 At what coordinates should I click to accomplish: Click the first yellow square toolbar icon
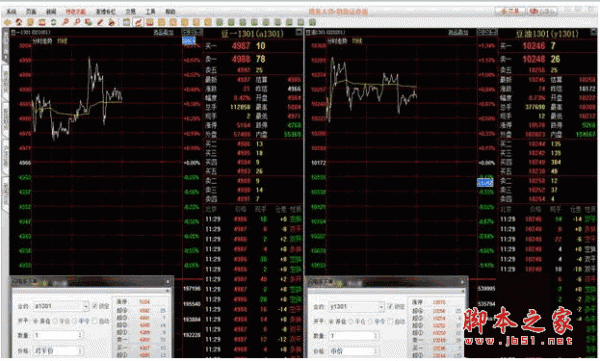[x=161, y=22]
